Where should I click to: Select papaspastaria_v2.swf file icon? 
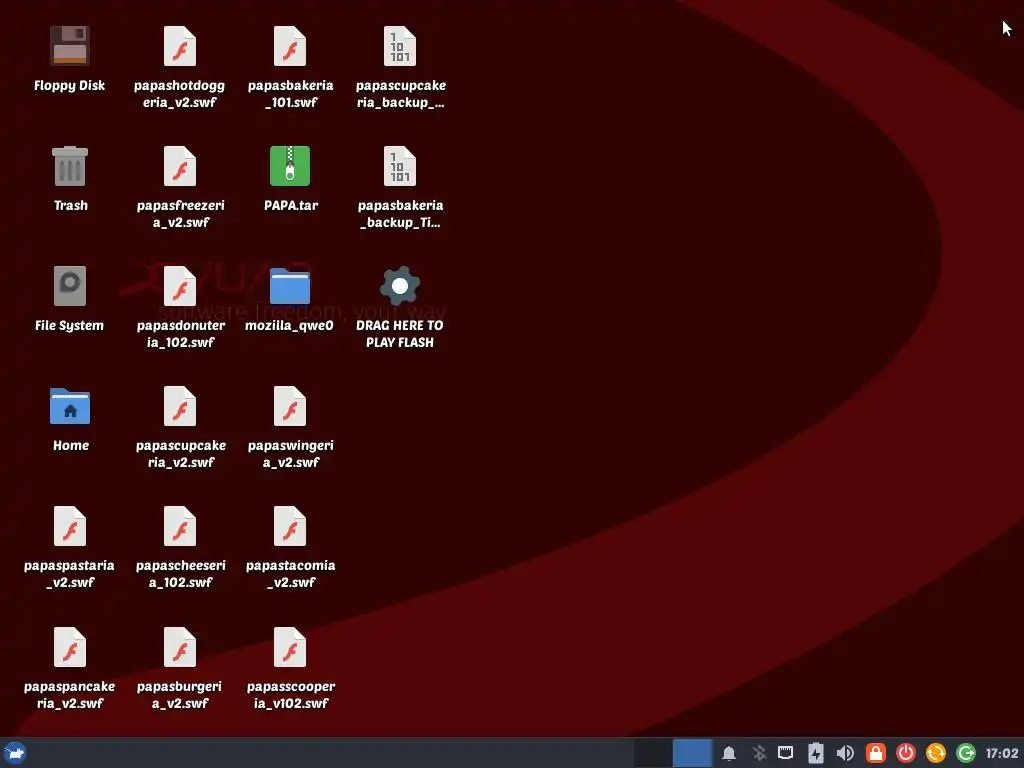point(69,526)
